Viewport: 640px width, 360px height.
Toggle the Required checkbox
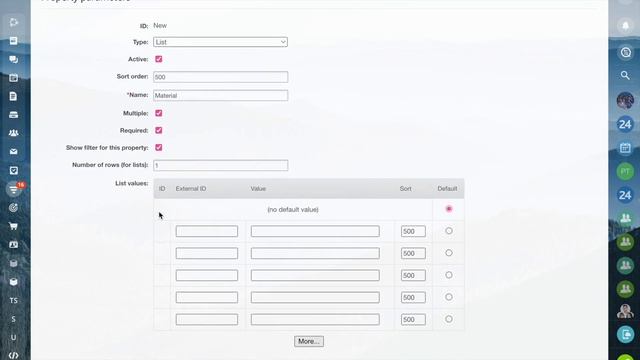pos(159,130)
